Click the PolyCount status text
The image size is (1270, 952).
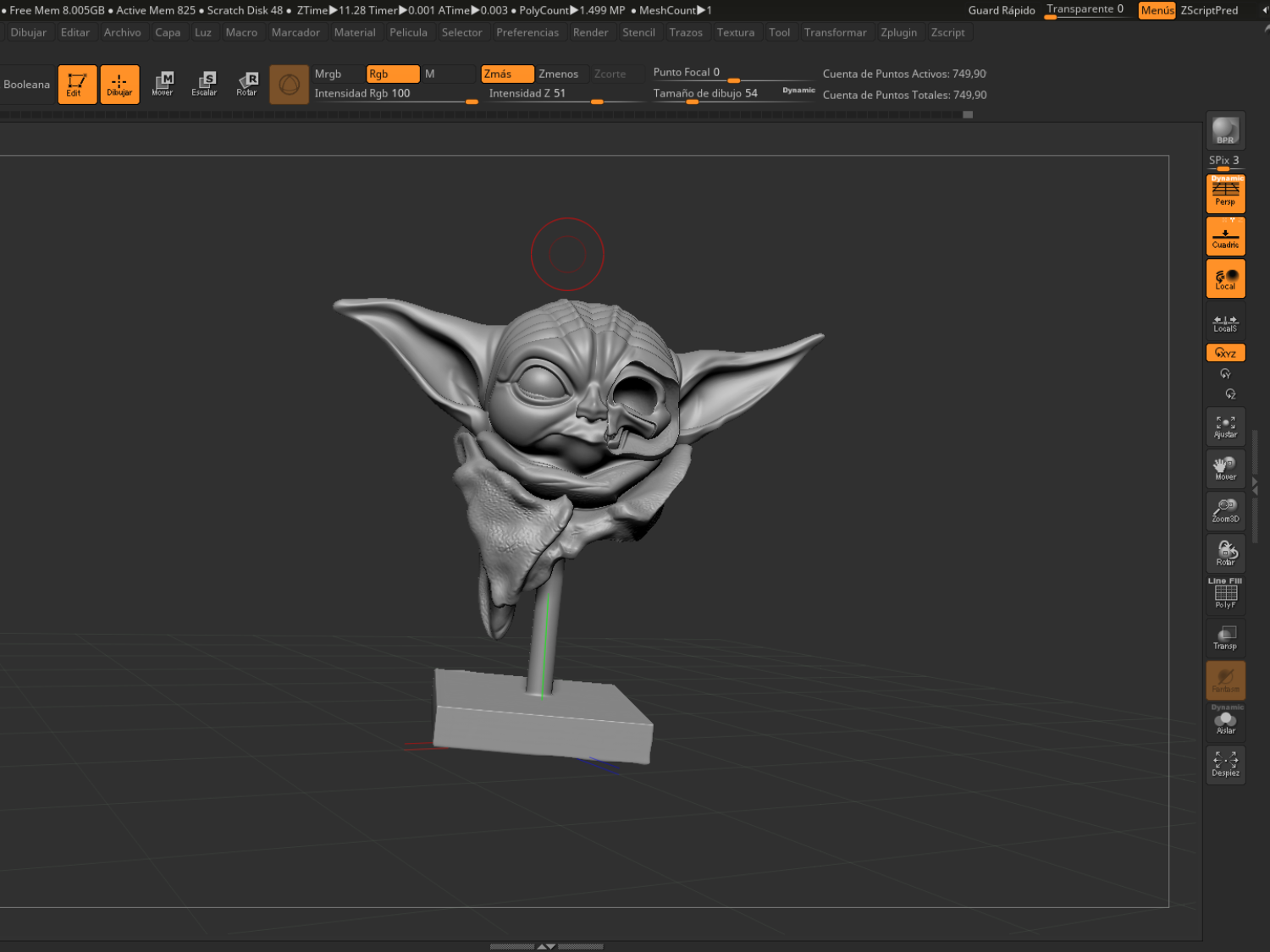tap(571, 10)
